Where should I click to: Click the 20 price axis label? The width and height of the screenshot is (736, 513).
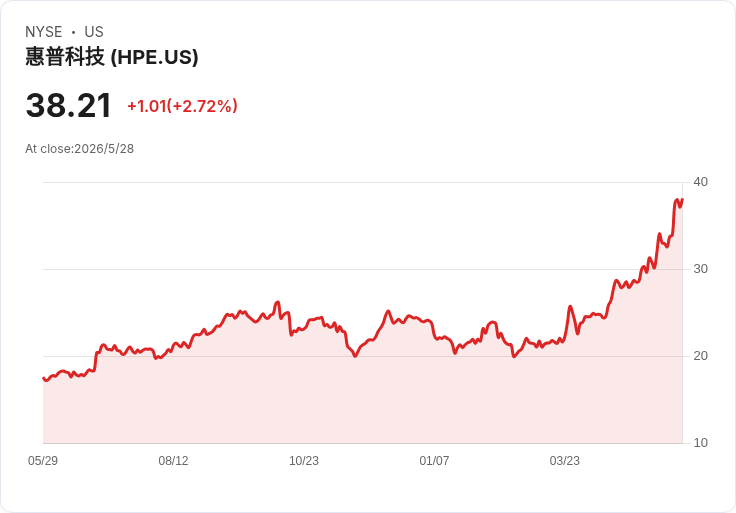[x=700, y=356]
